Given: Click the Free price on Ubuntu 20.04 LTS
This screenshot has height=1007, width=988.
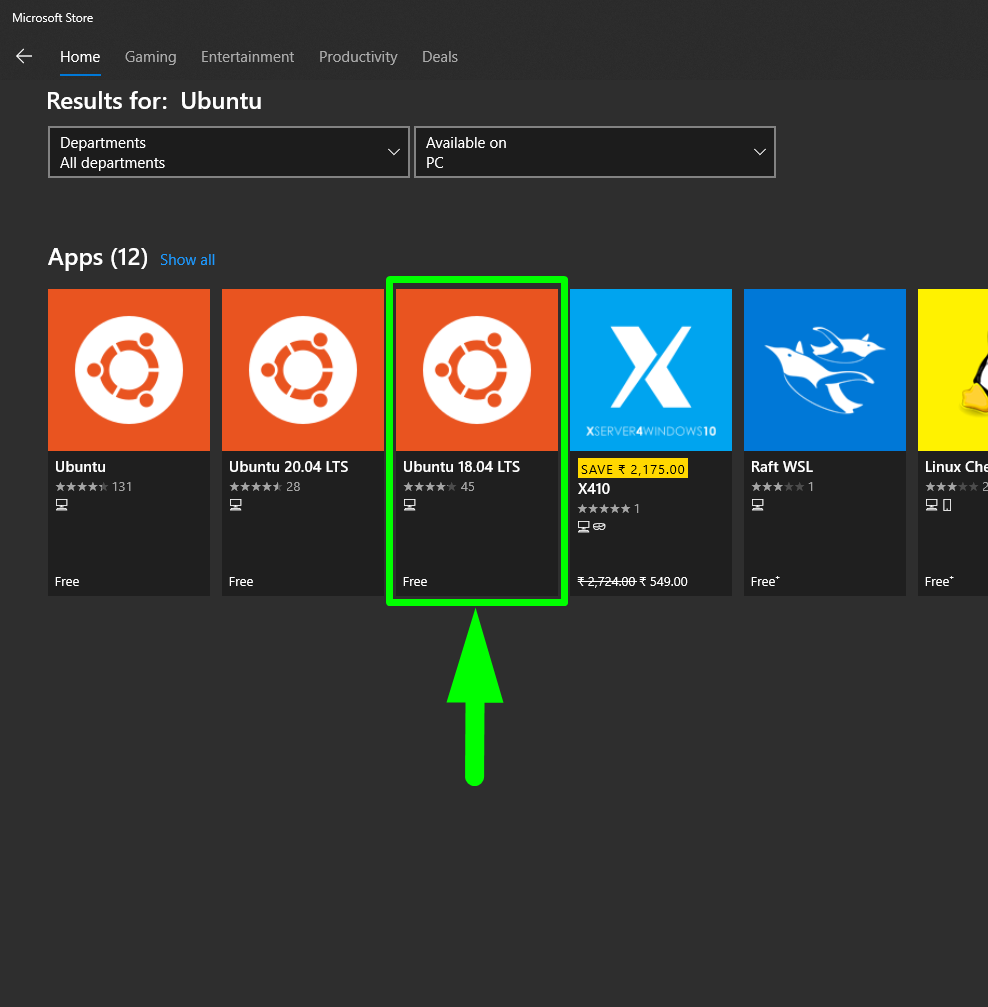Looking at the screenshot, I should pyautogui.click(x=241, y=581).
